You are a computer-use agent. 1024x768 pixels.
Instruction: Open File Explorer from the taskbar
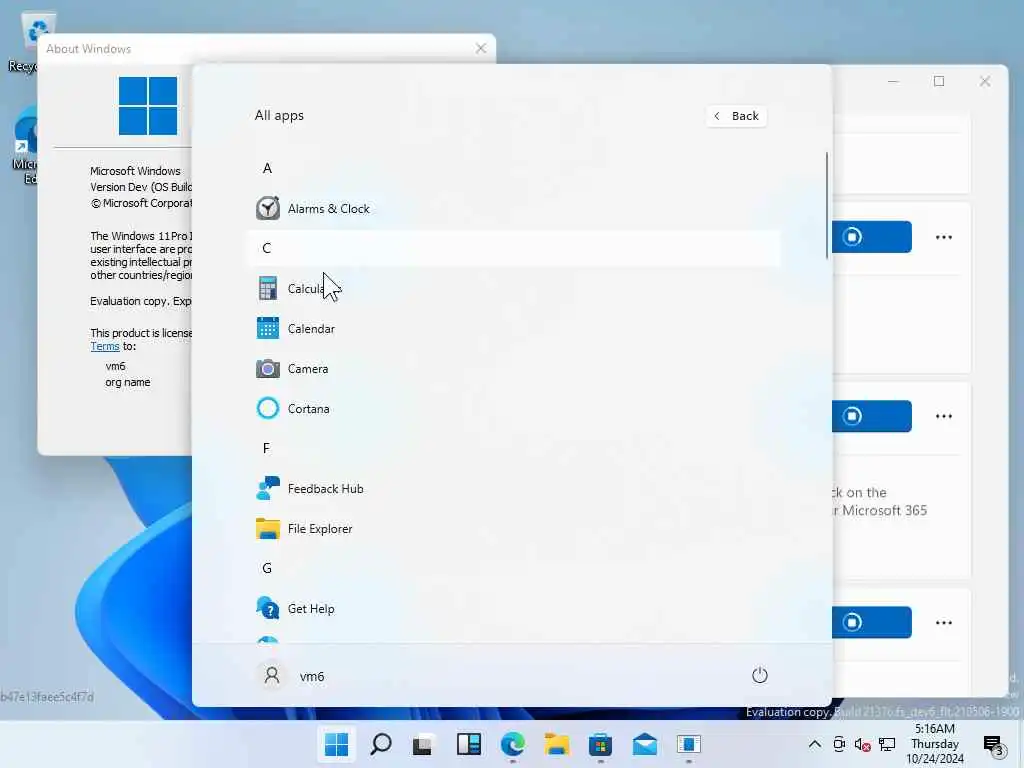tap(556, 744)
